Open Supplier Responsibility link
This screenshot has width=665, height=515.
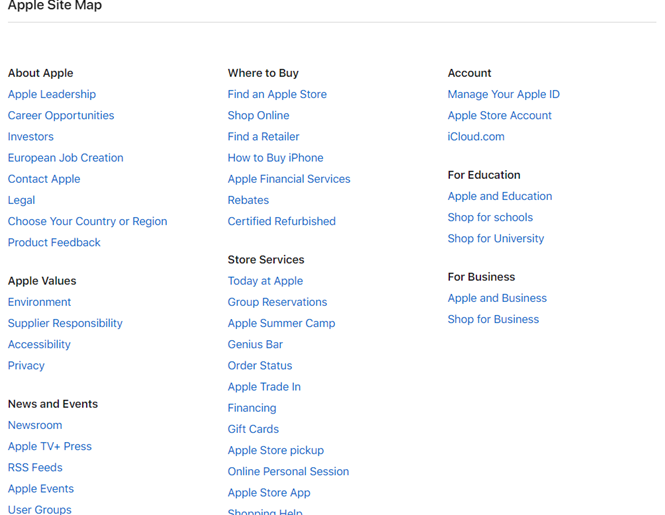[65, 323]
